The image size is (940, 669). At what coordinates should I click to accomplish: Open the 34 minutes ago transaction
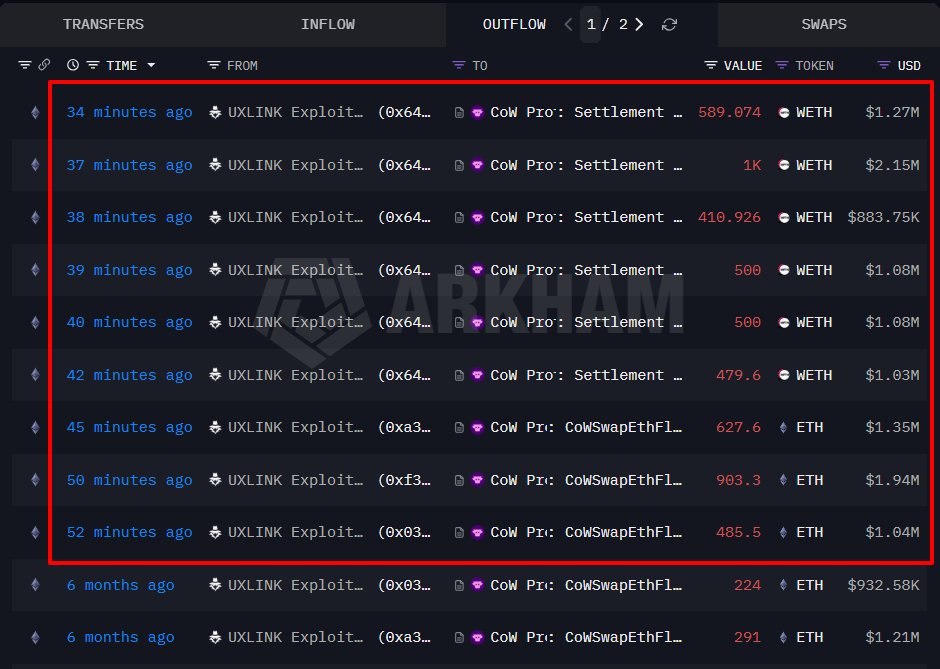pos(129,112)
